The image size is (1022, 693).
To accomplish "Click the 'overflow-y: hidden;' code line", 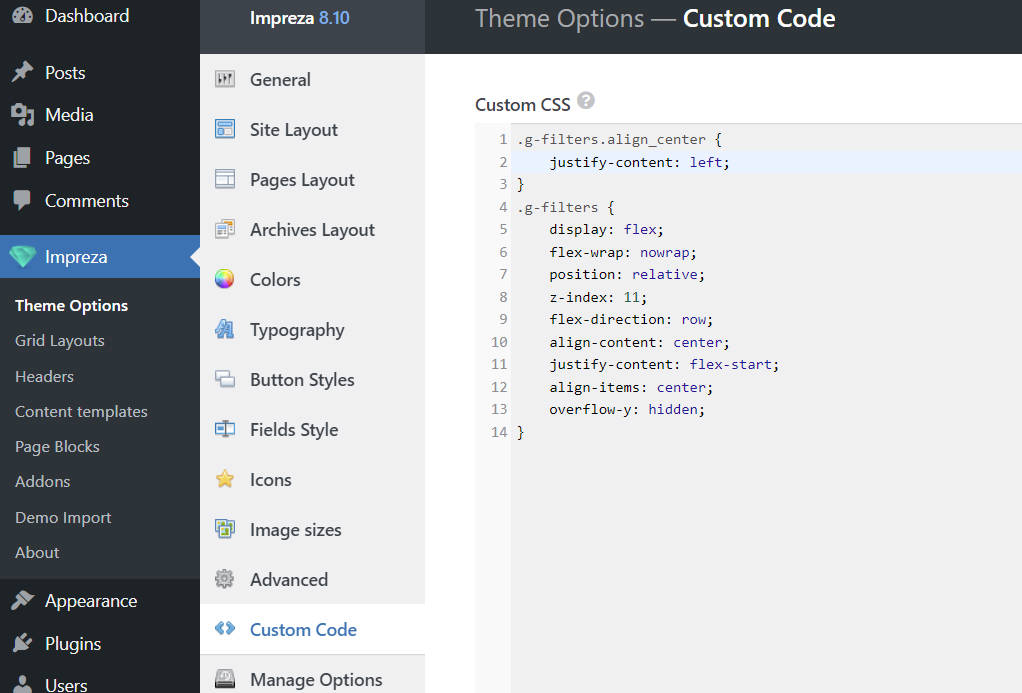I will pos(626,409).
